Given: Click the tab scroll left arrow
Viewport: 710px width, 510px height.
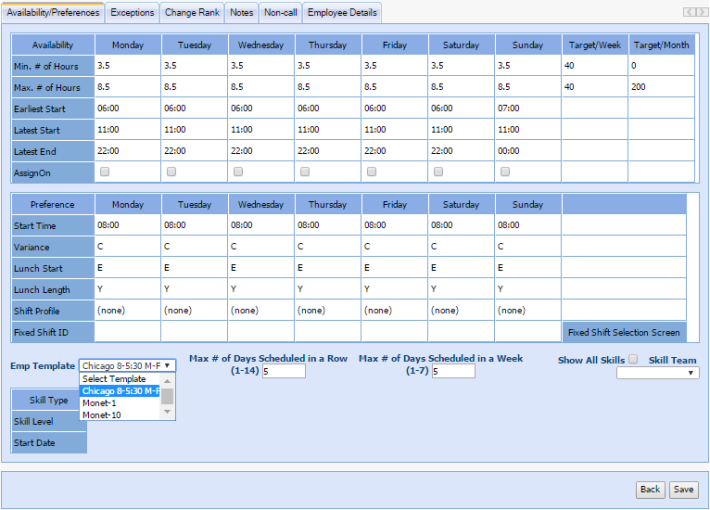Looking at the screenshot, I should (689, 12).
